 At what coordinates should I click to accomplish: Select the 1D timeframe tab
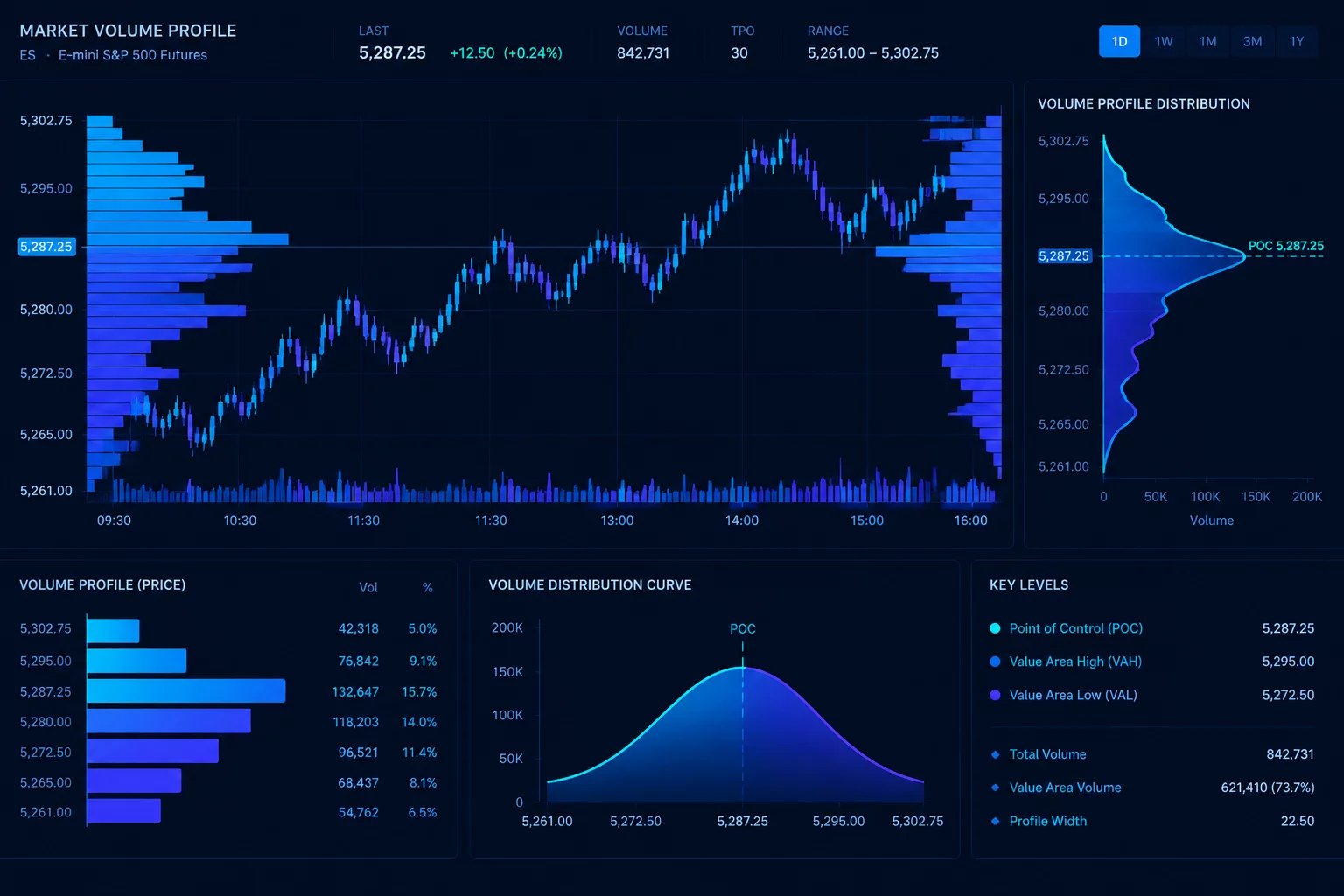pos(1119,41)
